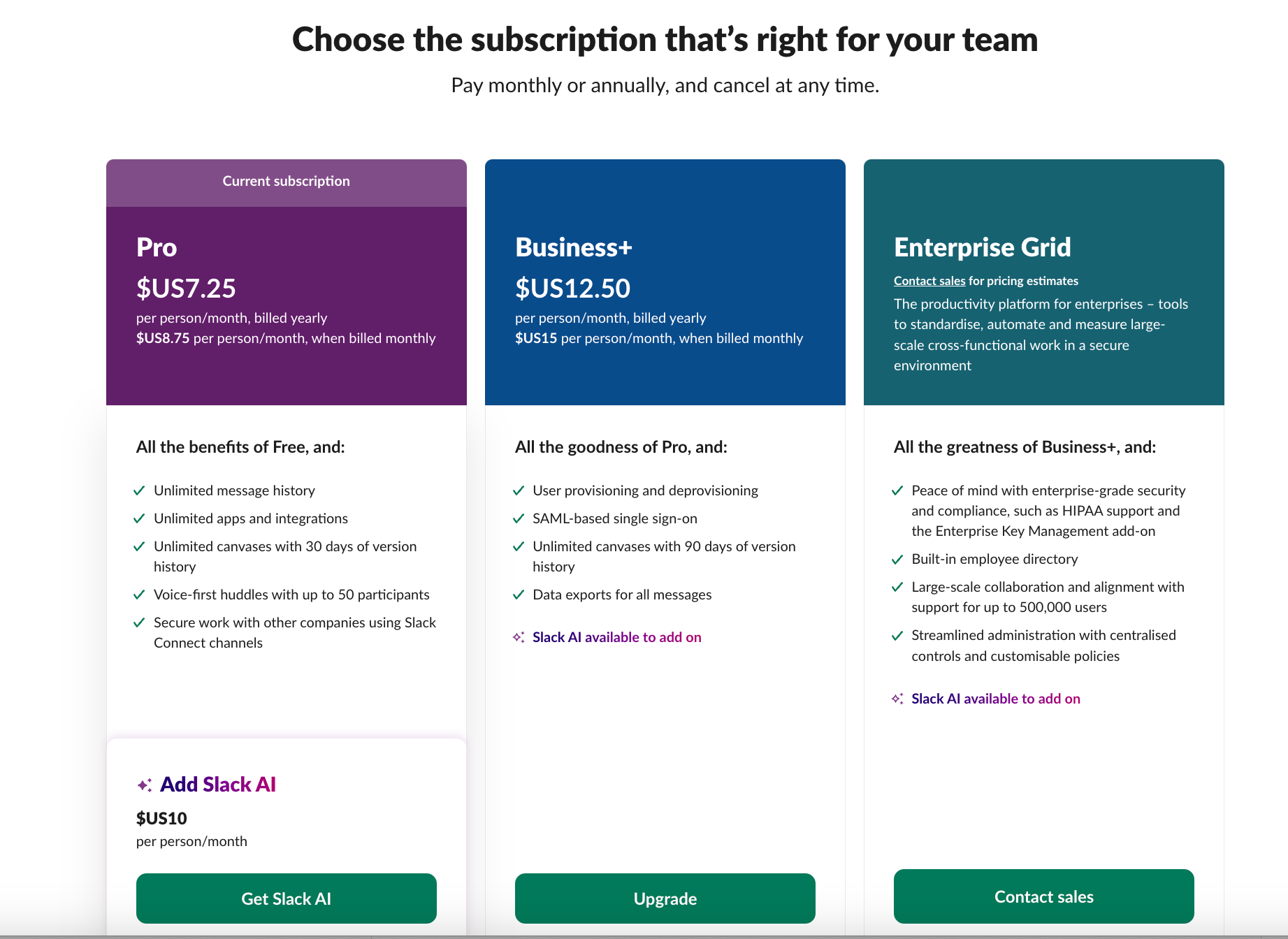Click sparkle icon in Enterprise Grid Slack AI line
This screenshot has height=939, width=1288.
(897, 699)
